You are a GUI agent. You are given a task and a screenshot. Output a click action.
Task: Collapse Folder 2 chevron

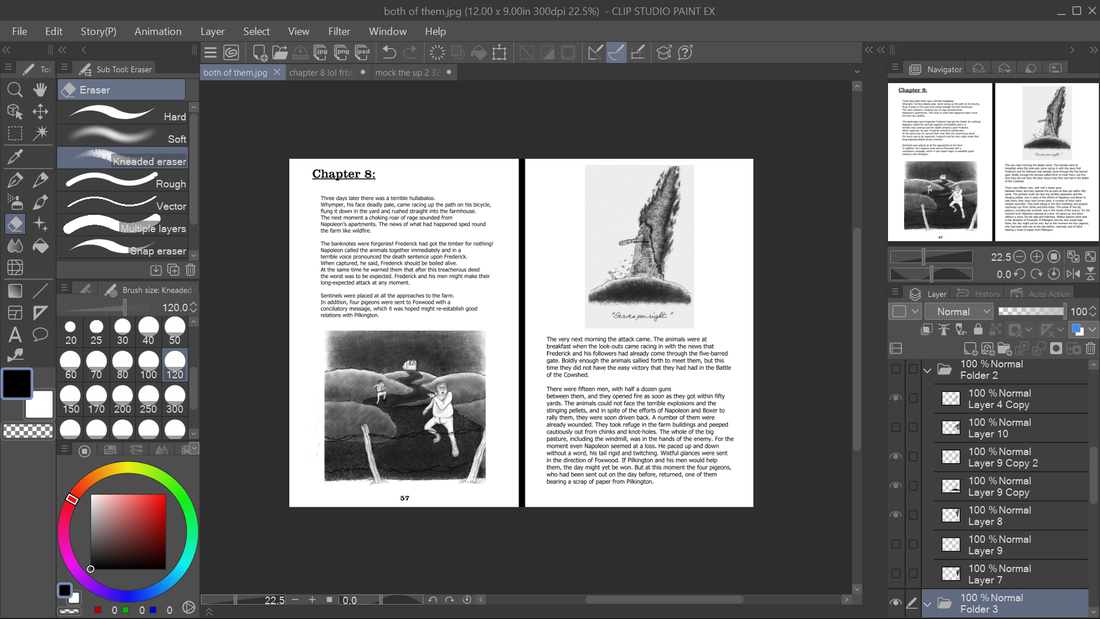pyautogui.click(x=927, y=370)
